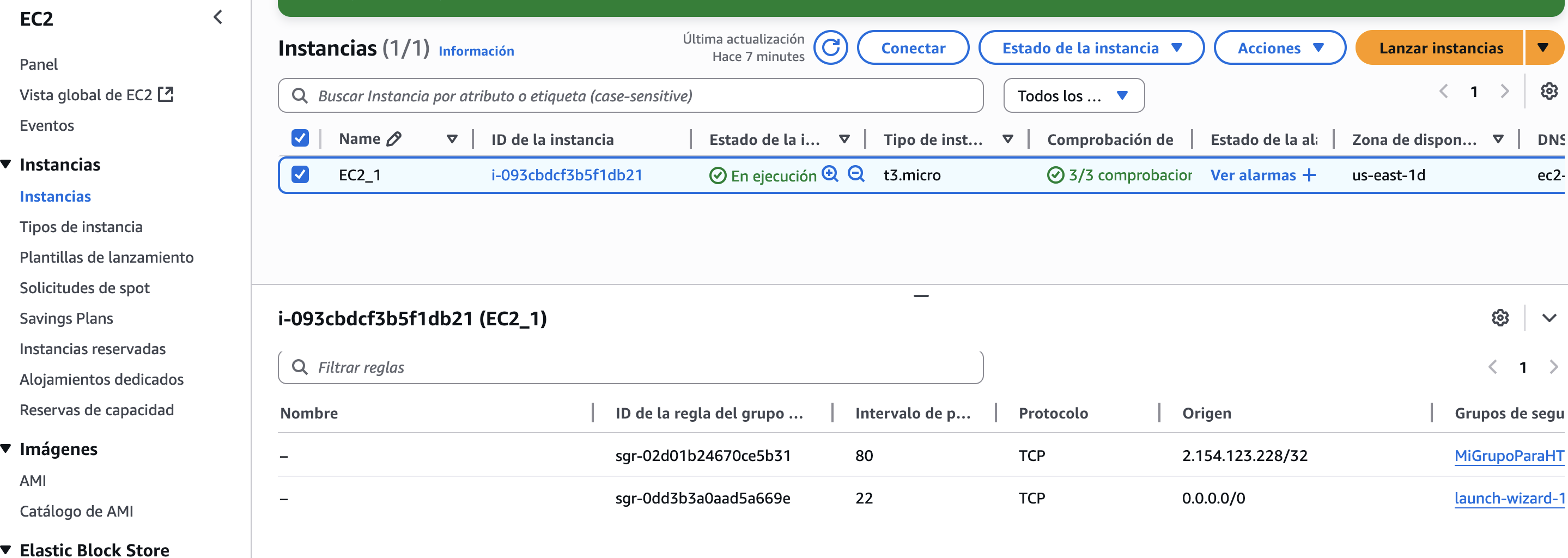Viewport: 1568px width, 558px height.
Task: Open instance ID i-093cbdcf3b5f1db21 link
Action: pyautogui.click(x=567, y=175)
